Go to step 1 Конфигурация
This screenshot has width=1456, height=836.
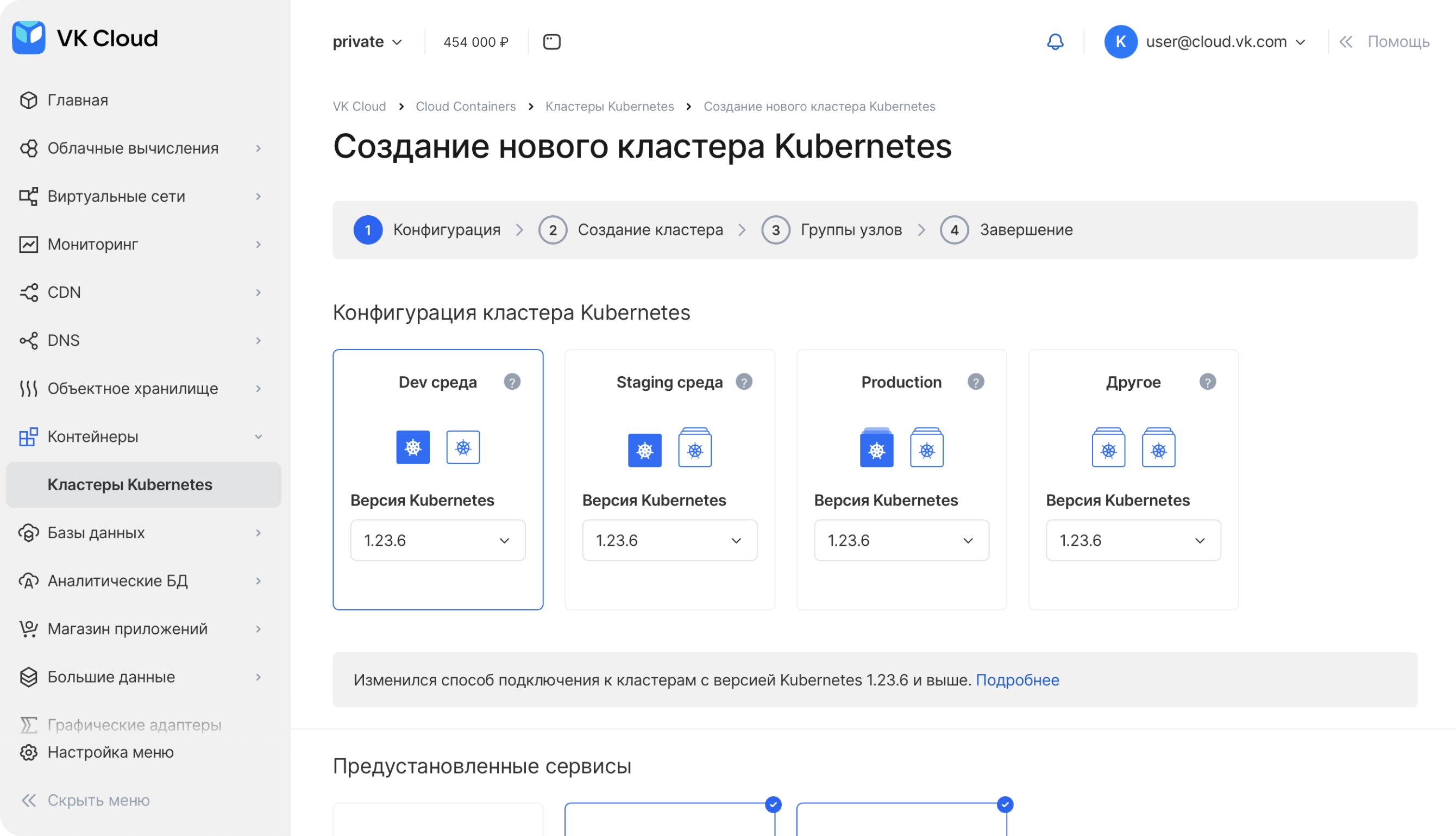coord(427,230)
